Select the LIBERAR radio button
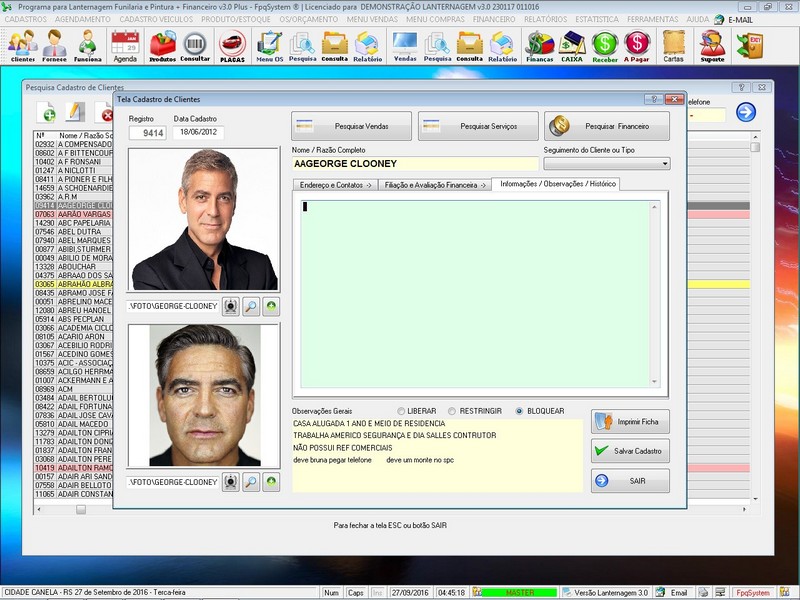 coord(401,411)
